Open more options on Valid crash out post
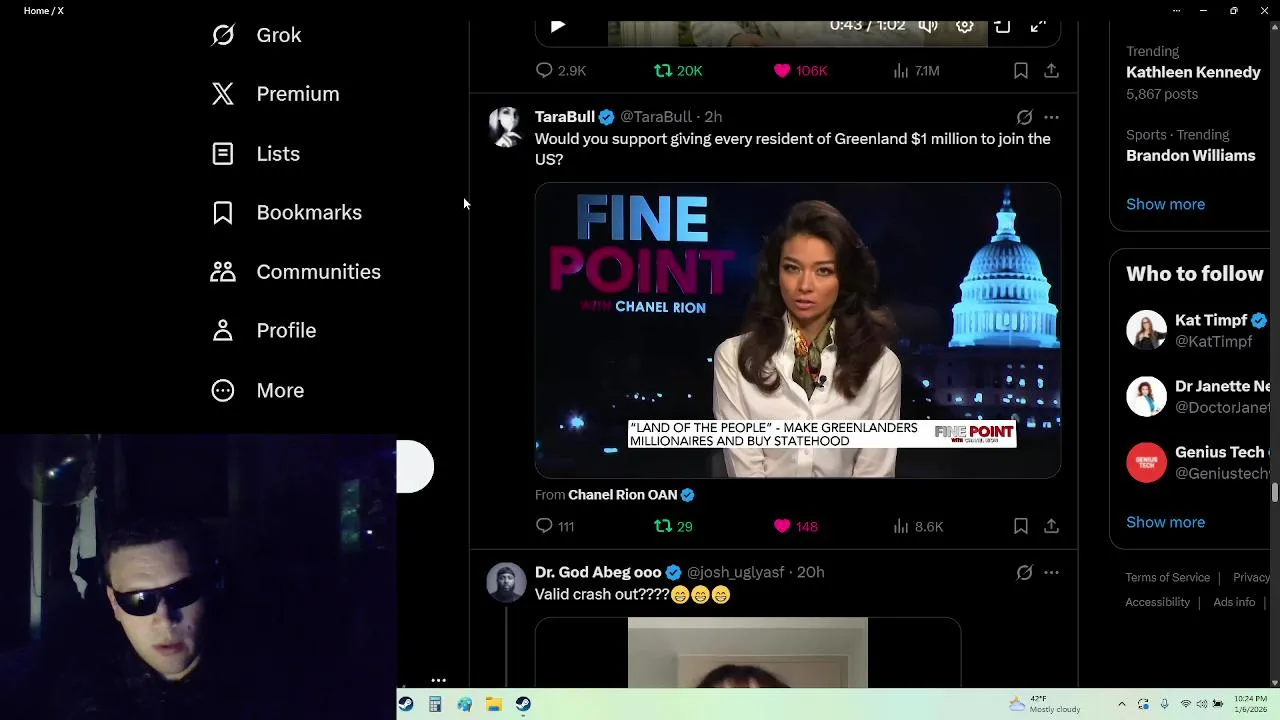Screen dimensions: 1280x720 (x=1051, y=573)
